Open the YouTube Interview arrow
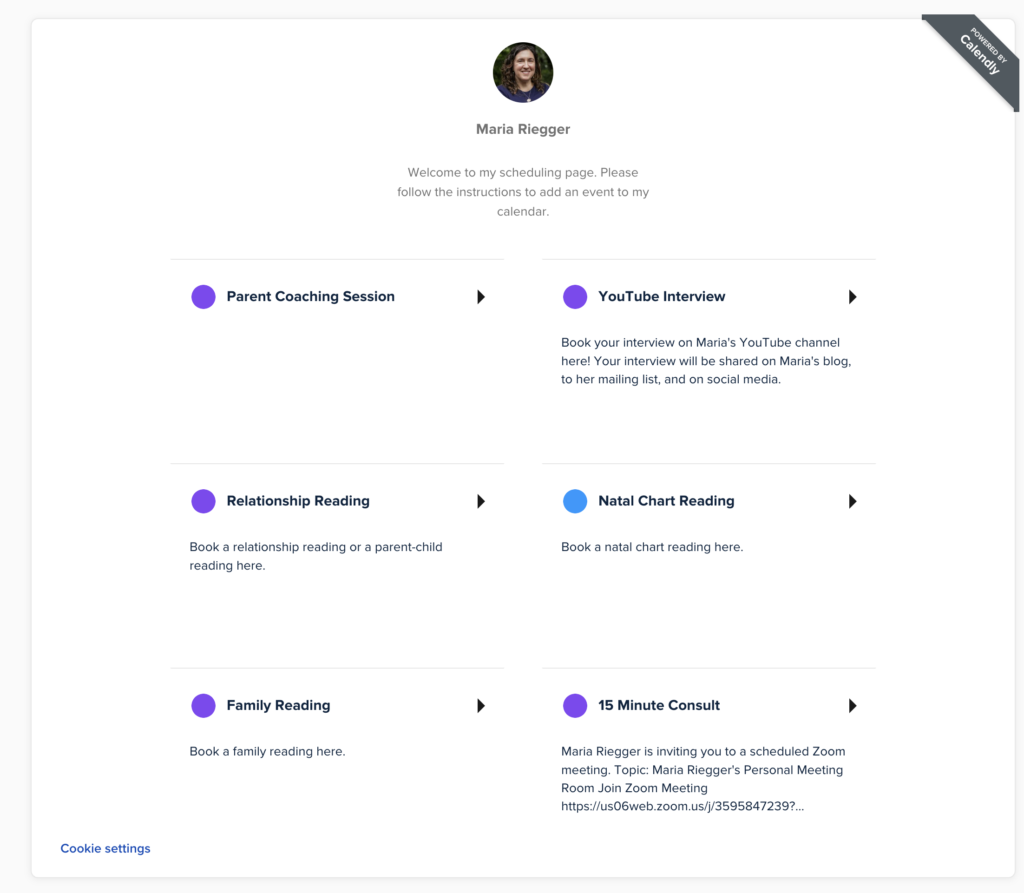Screen dimensions: 1024x893 (x=853, y=297)
